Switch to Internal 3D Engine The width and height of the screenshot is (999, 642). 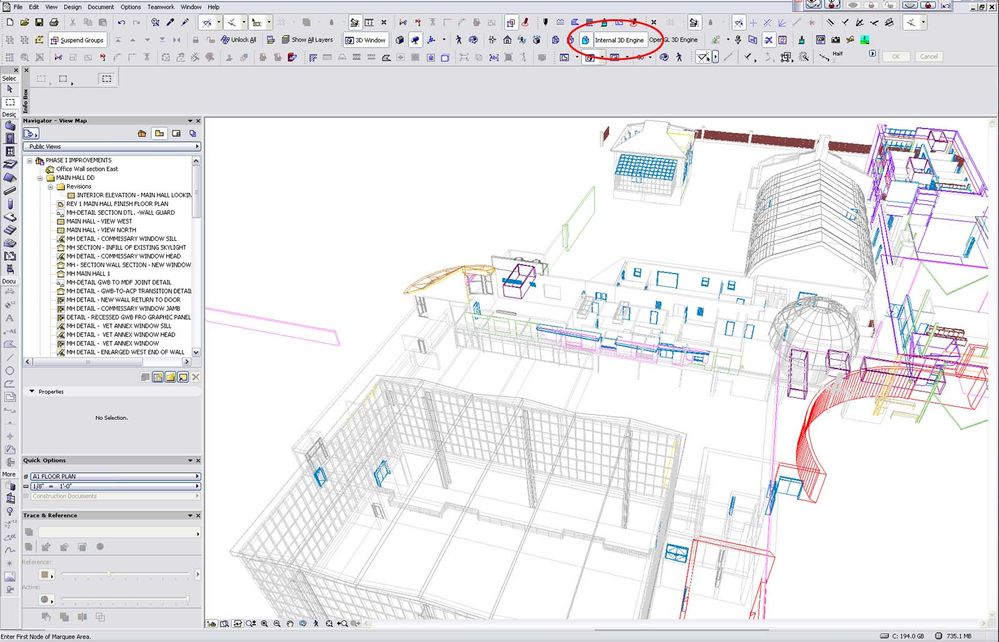619,40
